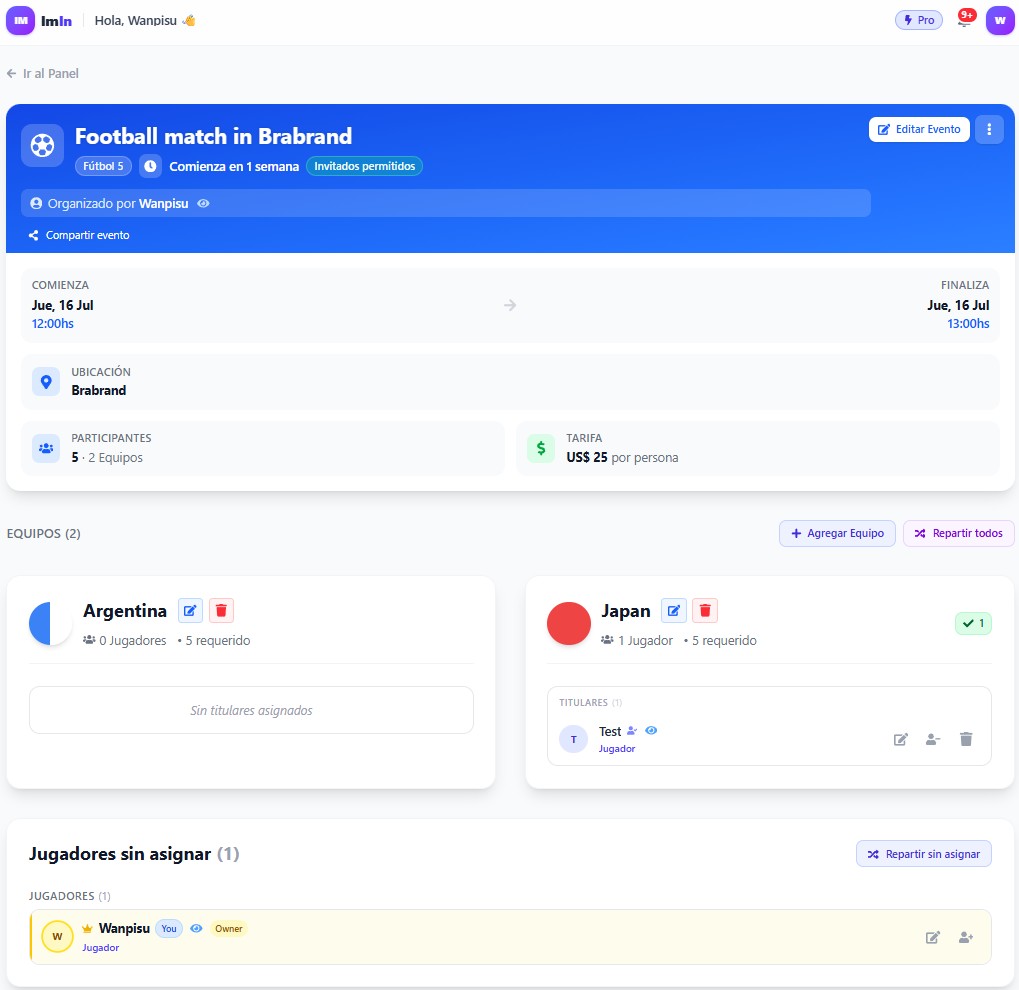Open the event three-dot options menu

[x=989, y=129]
